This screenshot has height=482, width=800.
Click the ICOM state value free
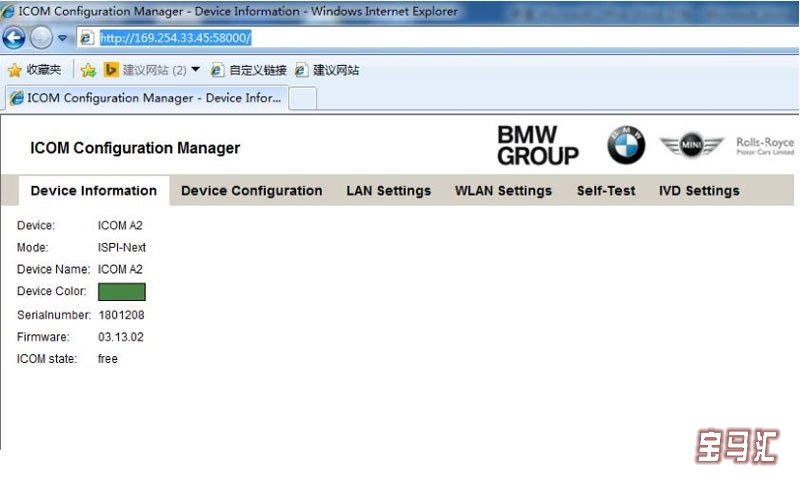click(x=108, y=359)
